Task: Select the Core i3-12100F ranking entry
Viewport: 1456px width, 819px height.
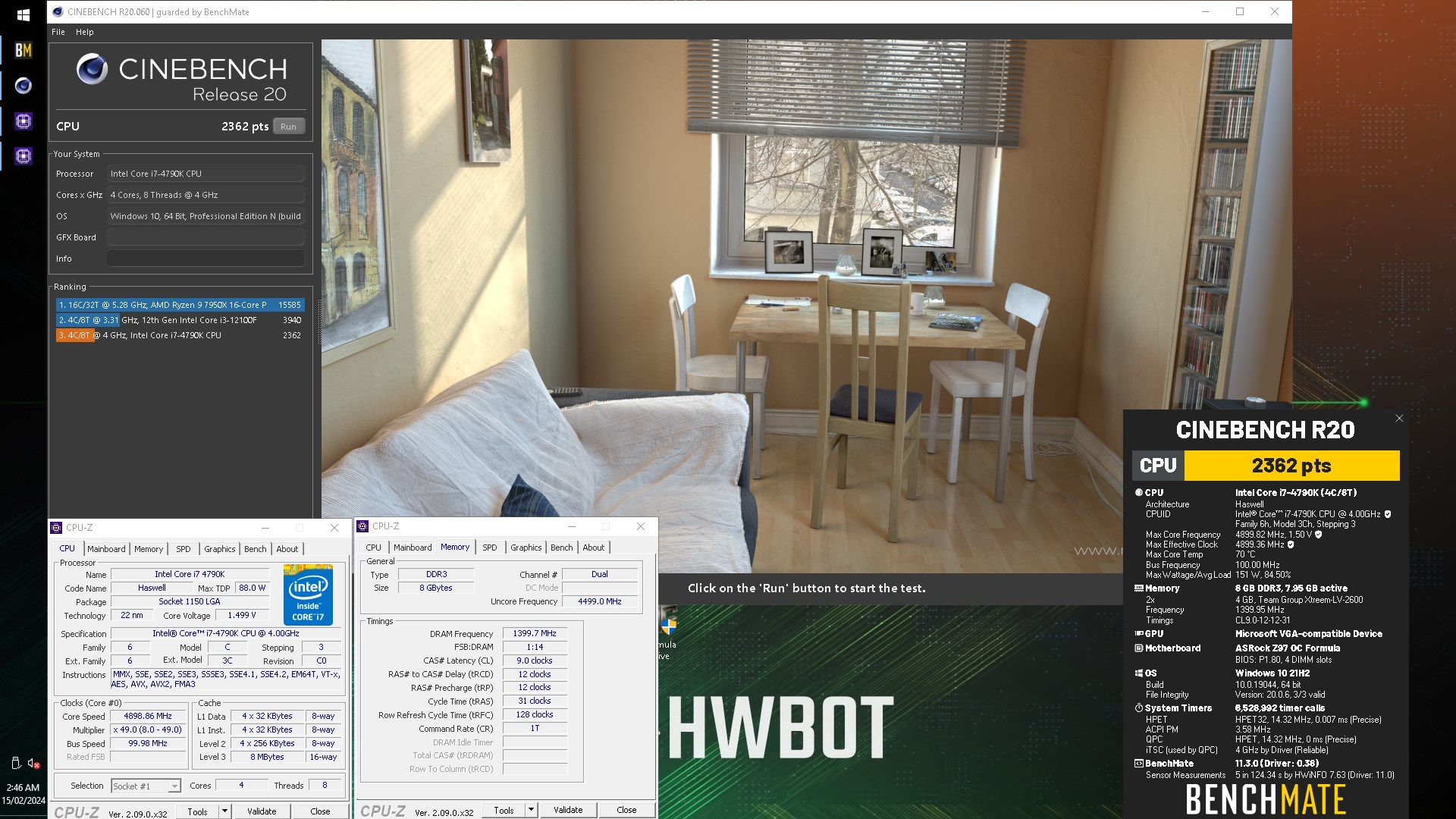Action: click(x=180, y=320)
